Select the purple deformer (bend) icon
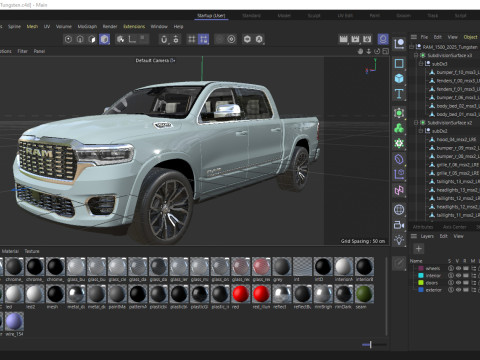Screen dimensions: 480x360 (x=399, y=159)
